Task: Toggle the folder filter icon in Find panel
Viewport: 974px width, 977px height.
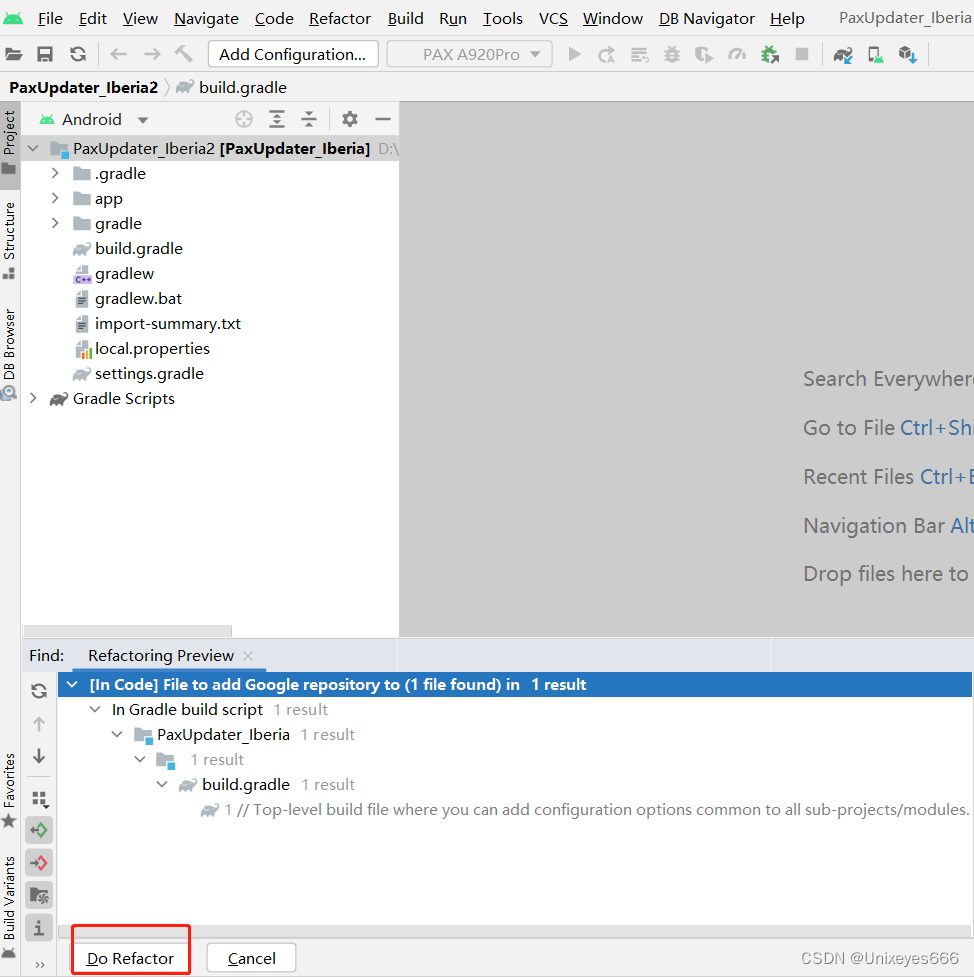Action: tap(39, 896)
